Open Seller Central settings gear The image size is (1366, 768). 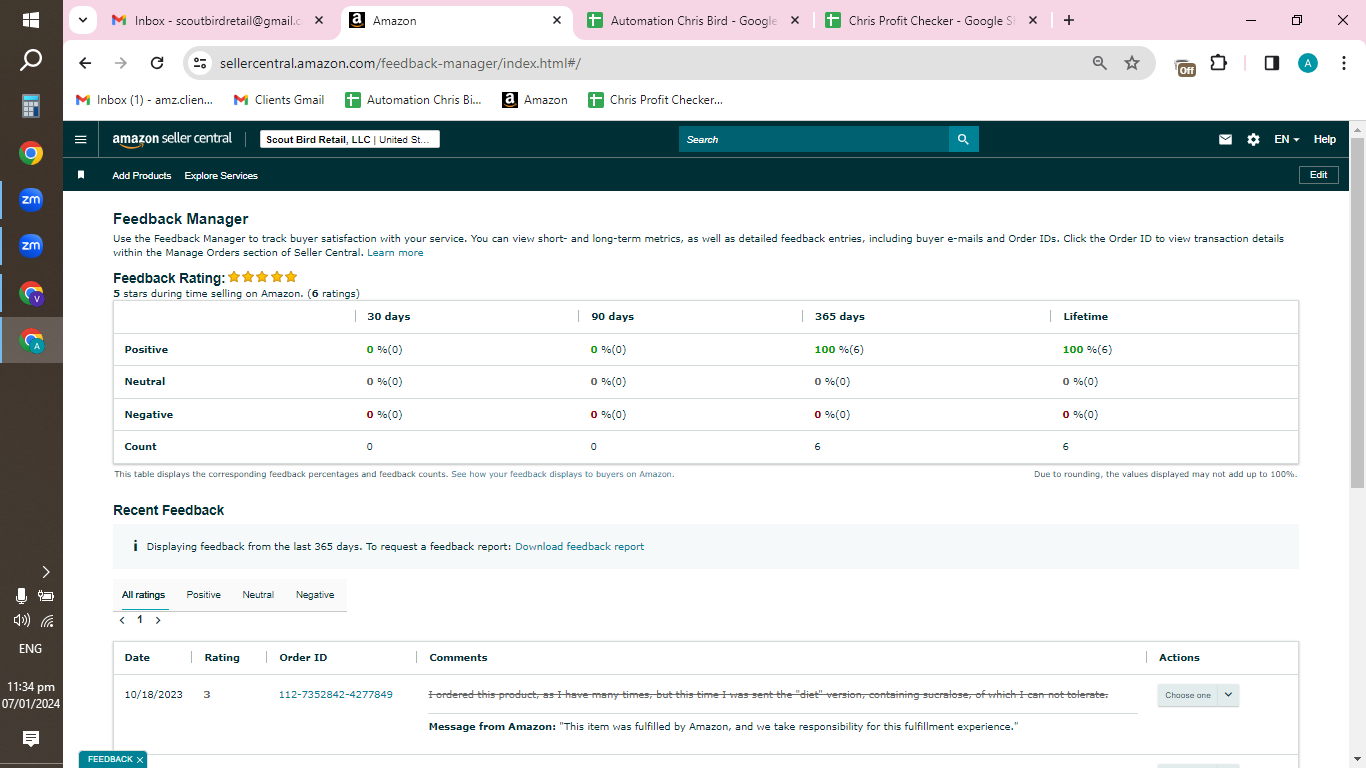[x=1253, y=140]
